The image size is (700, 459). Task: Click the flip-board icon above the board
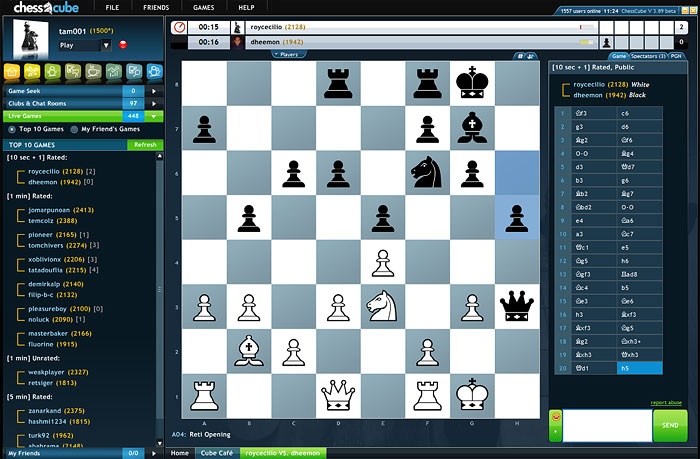point(530,56)
